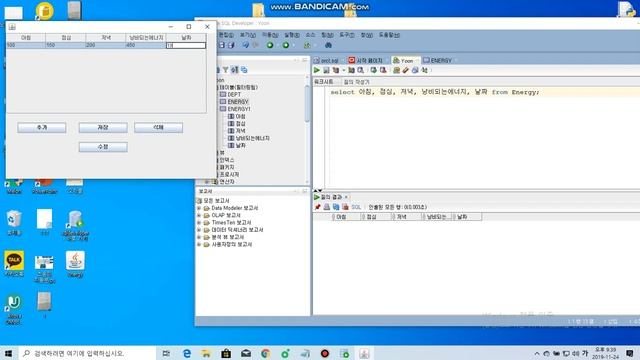Click the green Back navigation arrow
Viewport: 640px width, 360px height.
(x=270, y=45)
